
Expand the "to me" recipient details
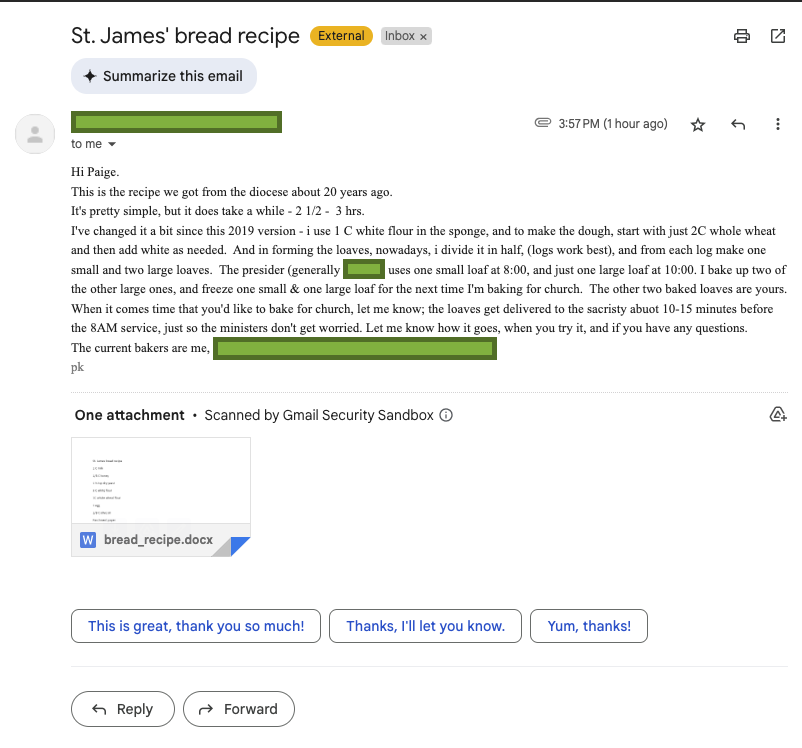point(112,144)
